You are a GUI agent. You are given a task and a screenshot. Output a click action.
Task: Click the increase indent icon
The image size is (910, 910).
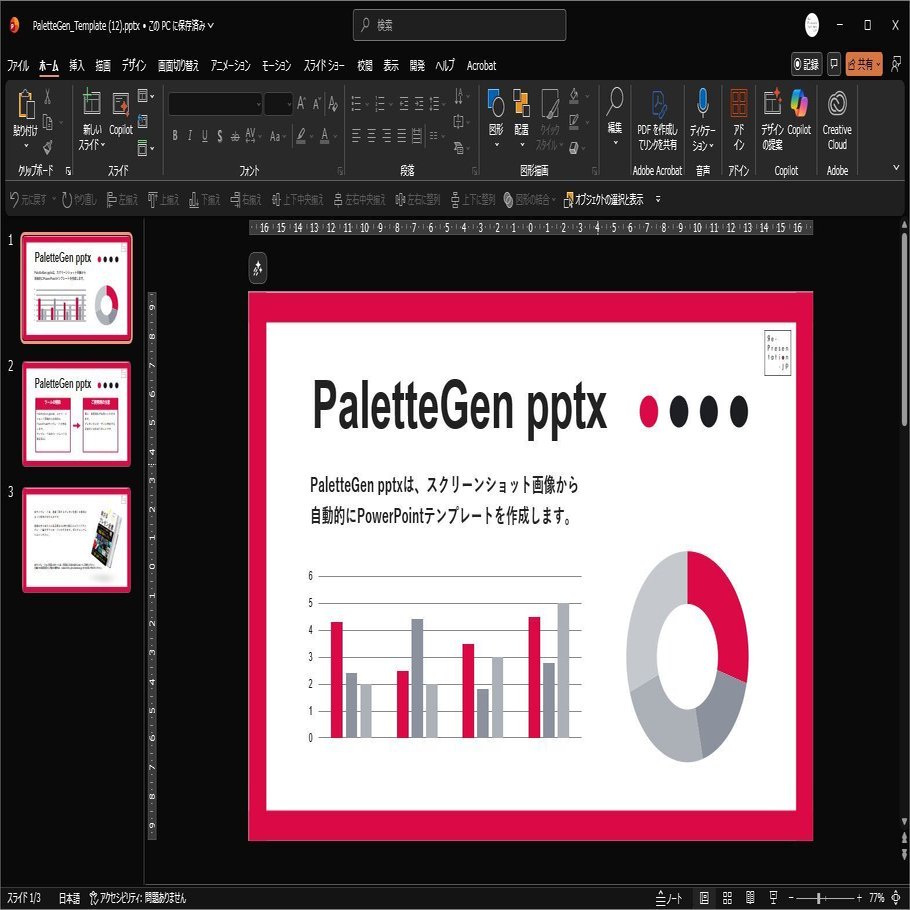click(x=419, y=104)
